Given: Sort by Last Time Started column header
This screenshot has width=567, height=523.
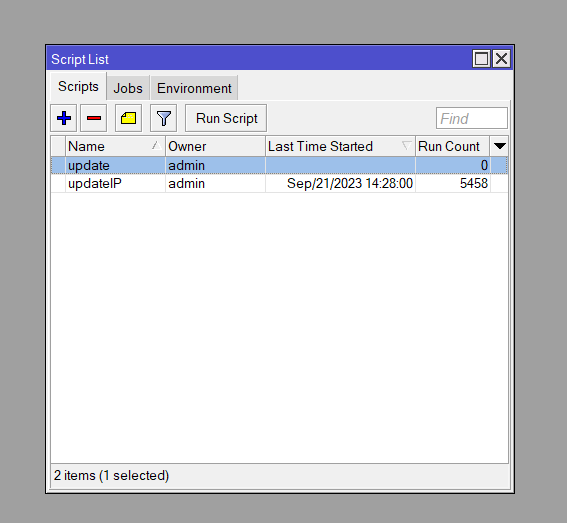Looking at the screenshot, I should (x=340, y=146).
